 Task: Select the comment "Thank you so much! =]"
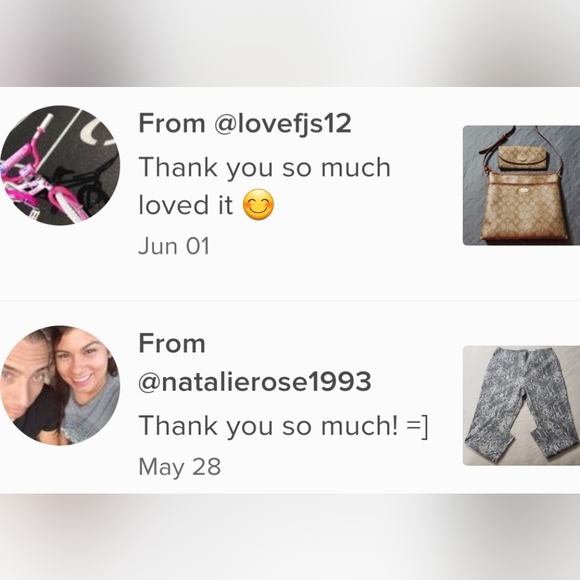(283, 426)
